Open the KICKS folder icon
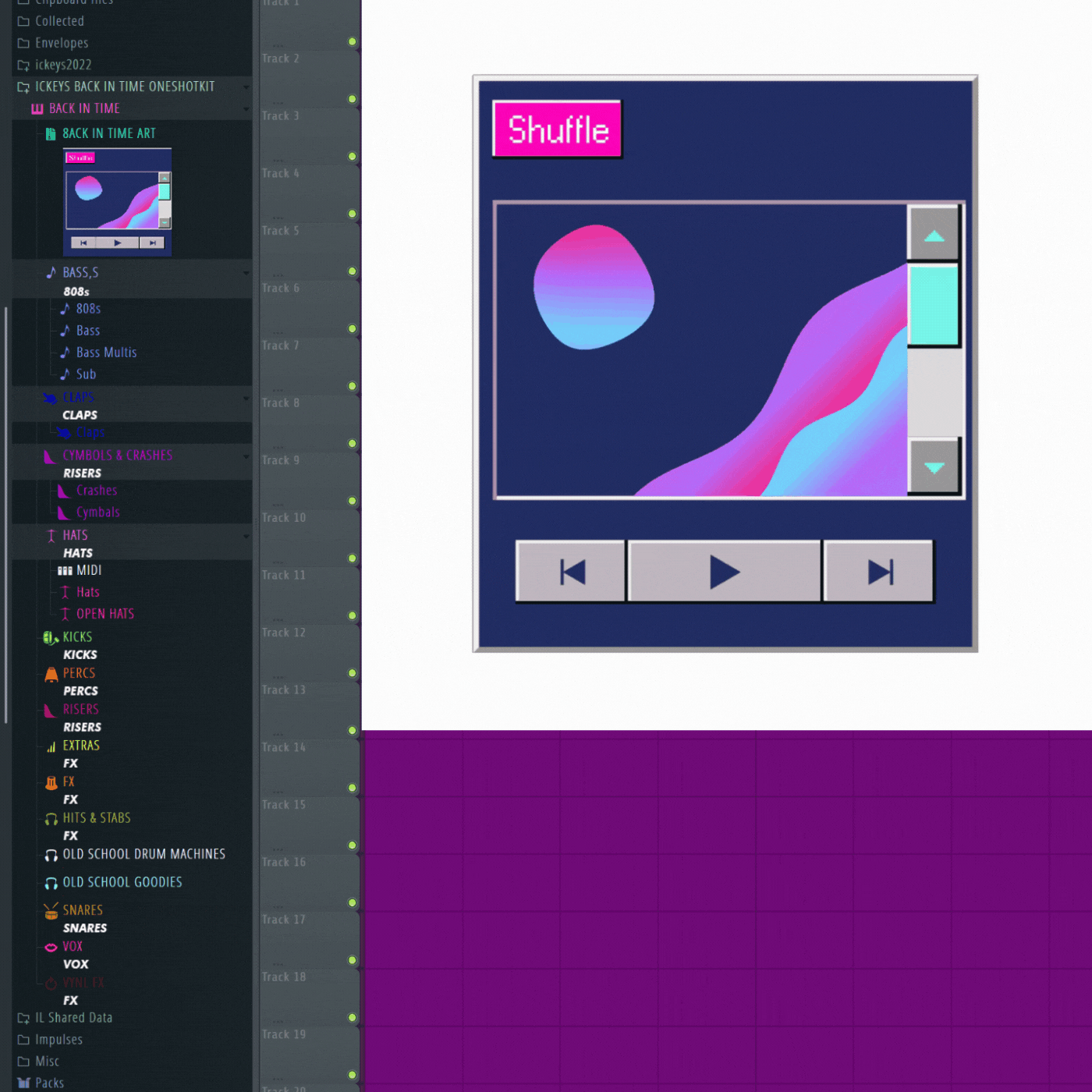The image size is (1092, 1092). (51, 637)
